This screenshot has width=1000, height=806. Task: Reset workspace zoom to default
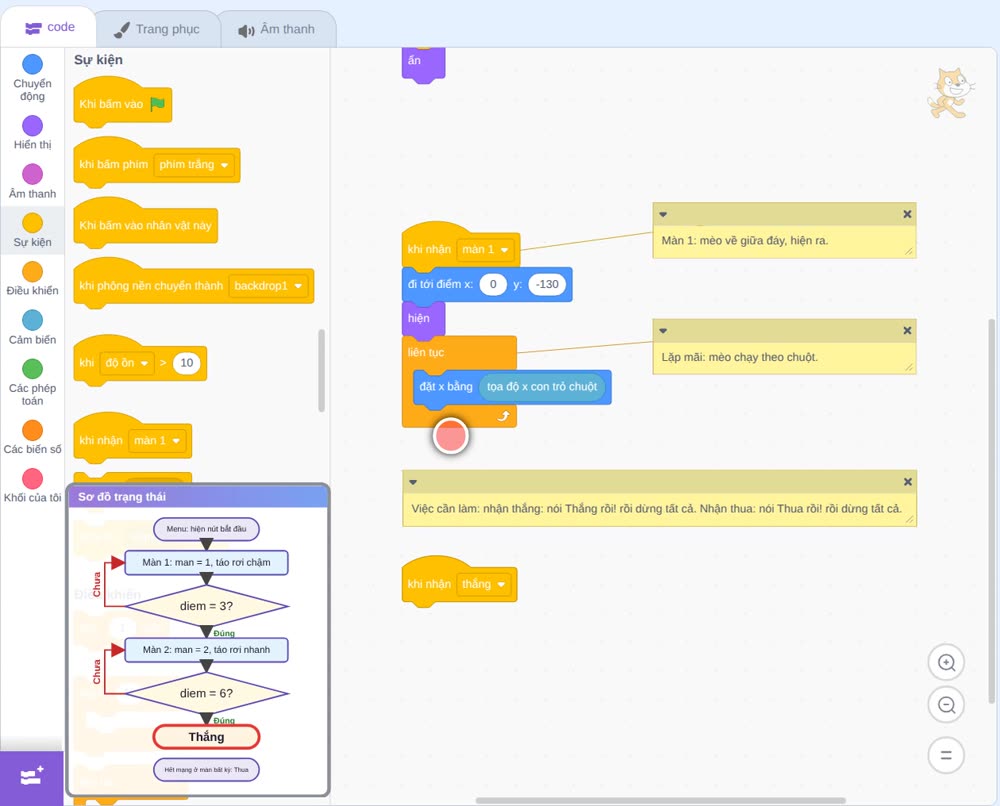point(946,756)
